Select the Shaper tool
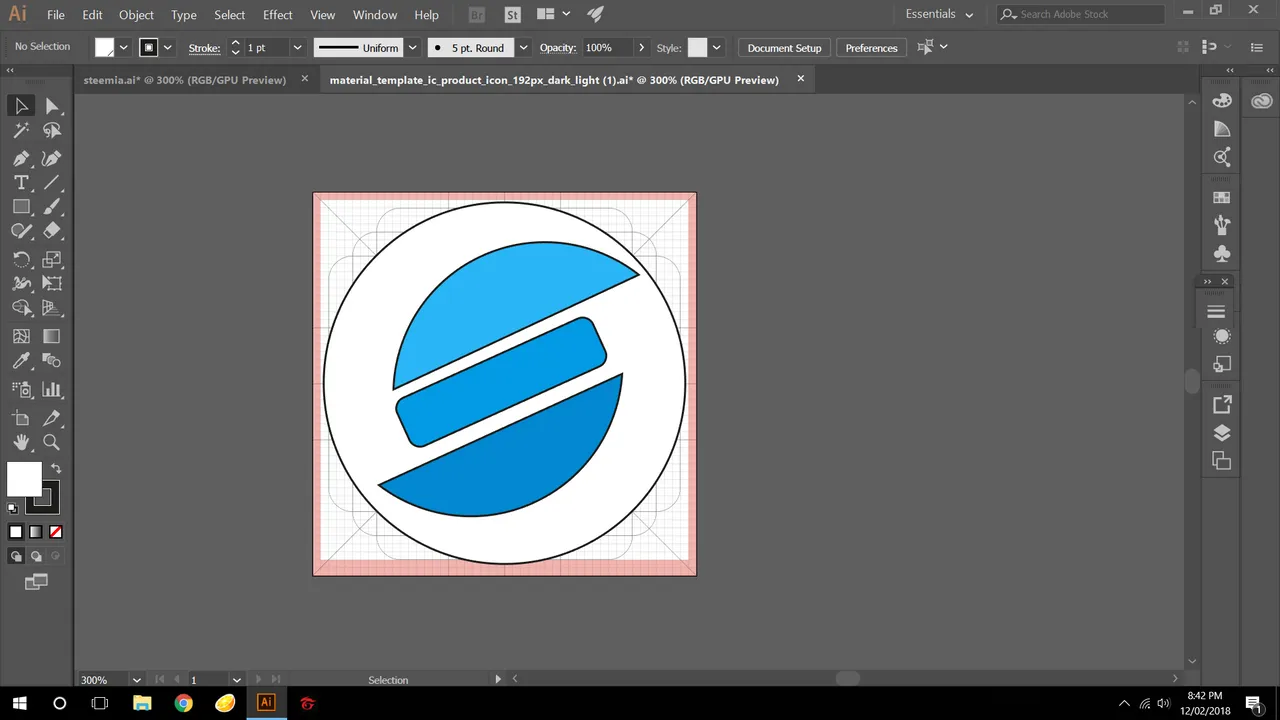The width and height of the screenshot is (1280, 720). 21,231
